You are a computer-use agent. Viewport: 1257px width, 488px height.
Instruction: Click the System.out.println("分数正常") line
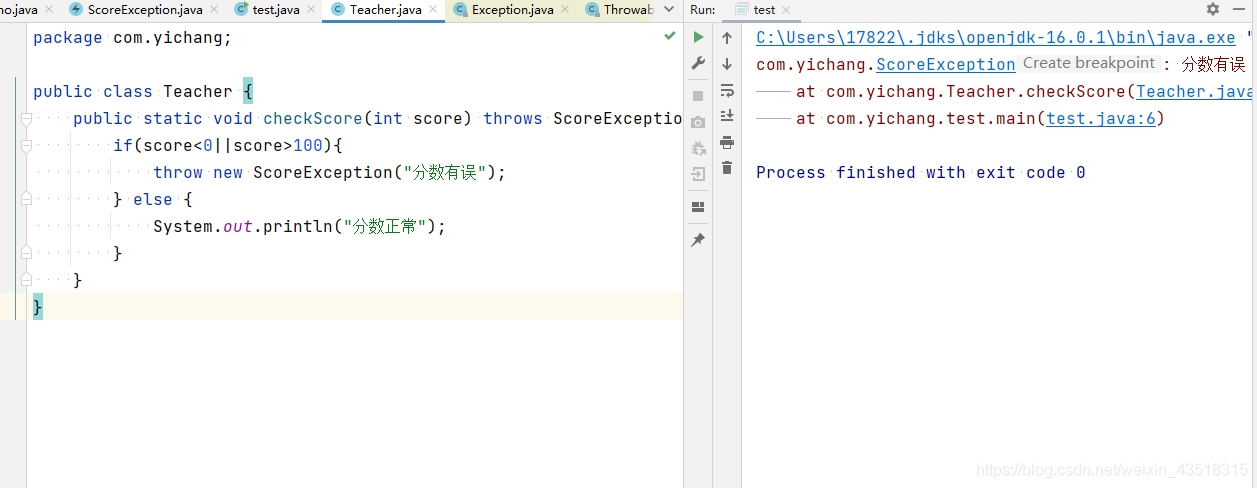click(299, 227)
